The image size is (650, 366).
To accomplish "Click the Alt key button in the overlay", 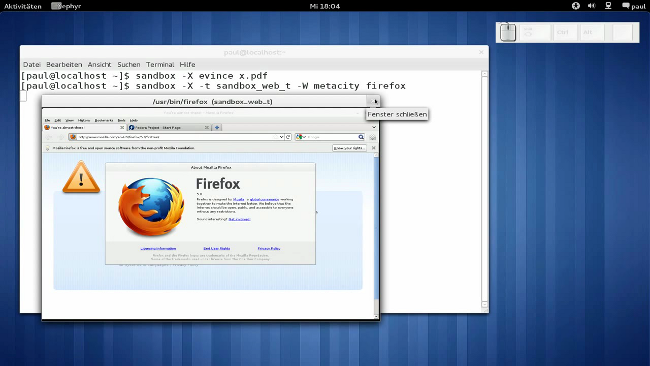I will point(592,32).
